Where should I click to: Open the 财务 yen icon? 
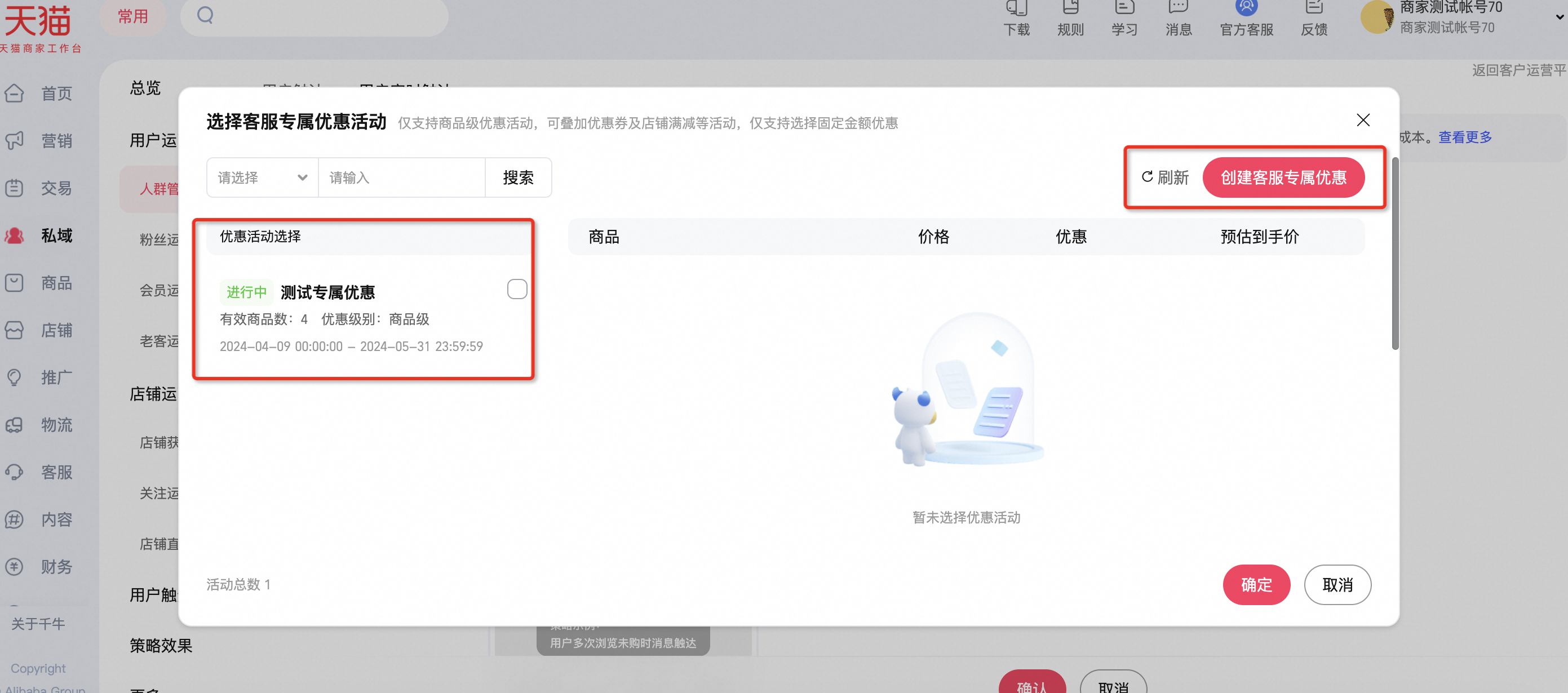(15, 566)
